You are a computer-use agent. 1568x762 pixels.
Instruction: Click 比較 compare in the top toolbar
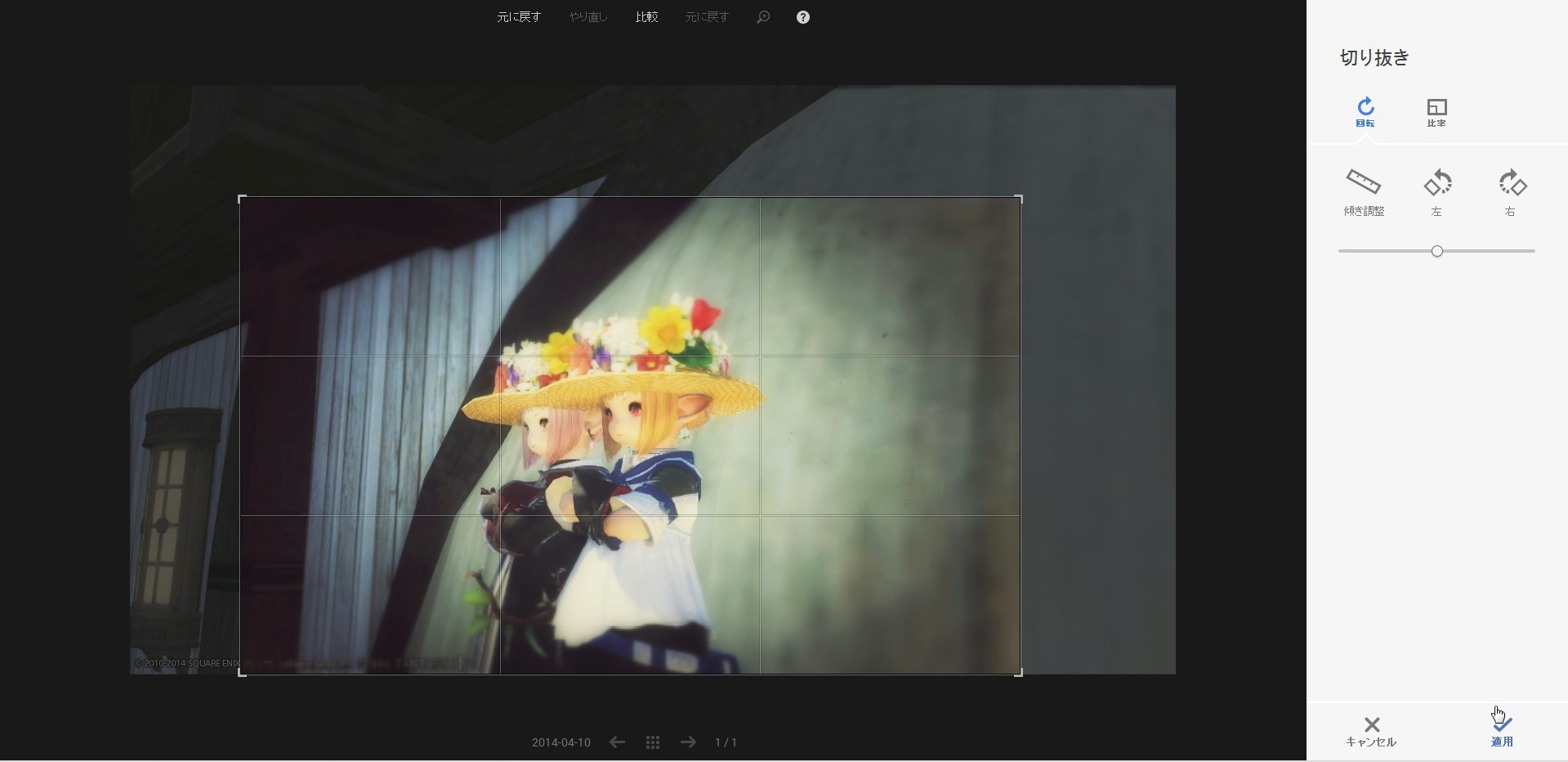(647, 17)
